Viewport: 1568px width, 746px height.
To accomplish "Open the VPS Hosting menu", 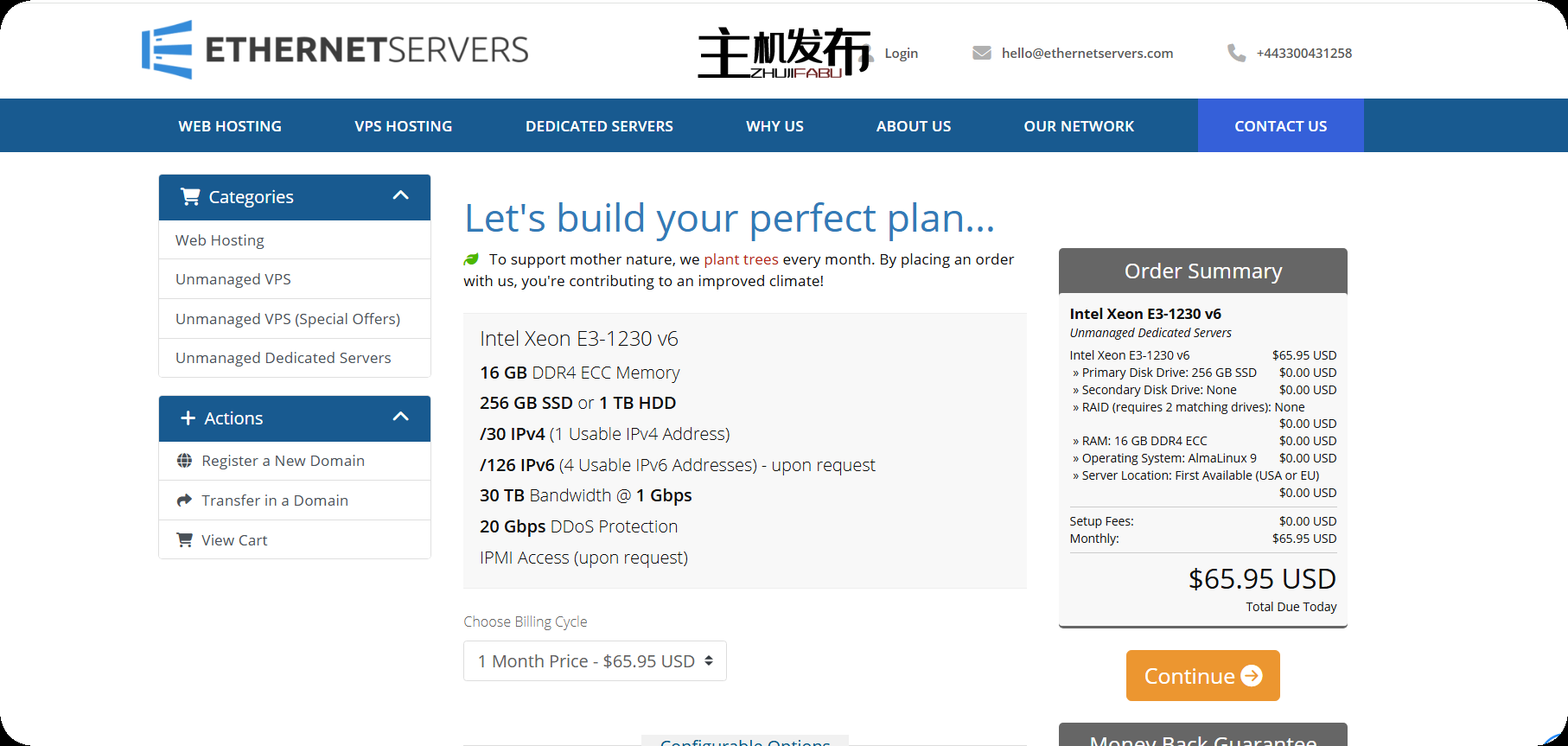I will point(403,126).
